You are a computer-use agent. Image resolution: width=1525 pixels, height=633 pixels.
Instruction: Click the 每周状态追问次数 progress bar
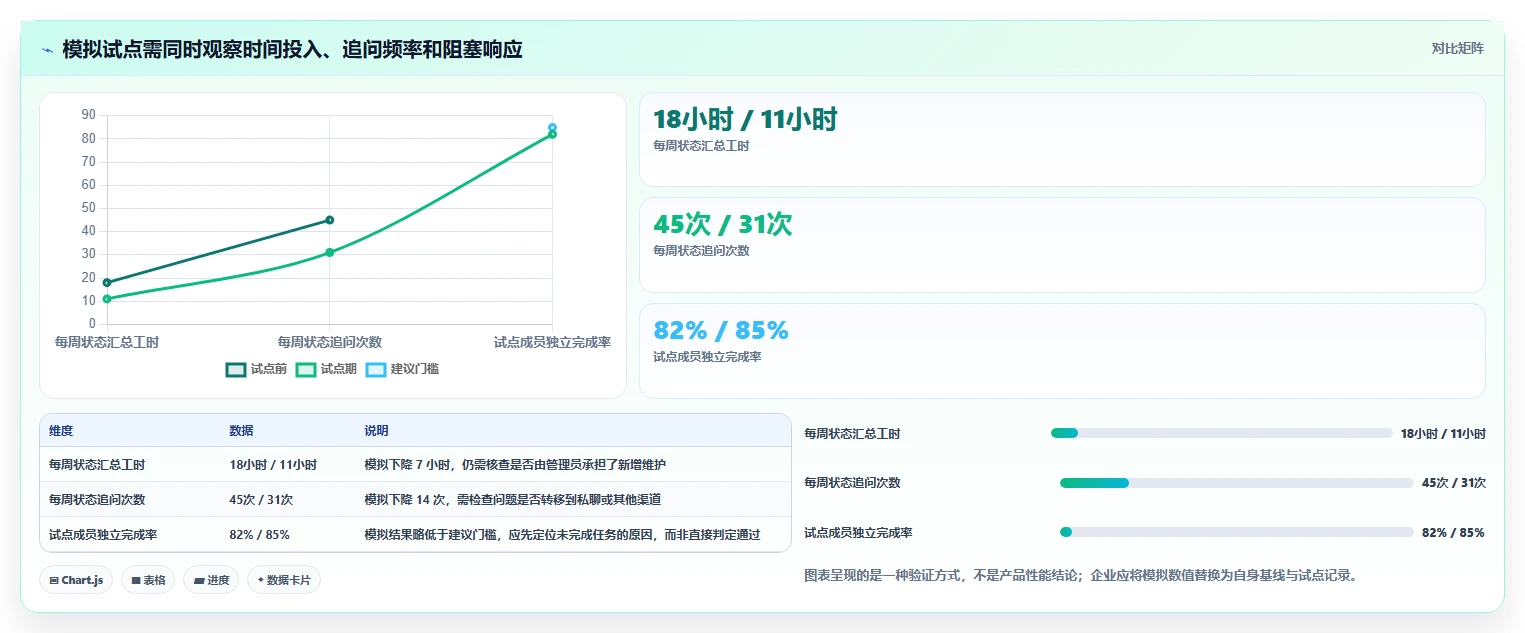coord(1236,483)
